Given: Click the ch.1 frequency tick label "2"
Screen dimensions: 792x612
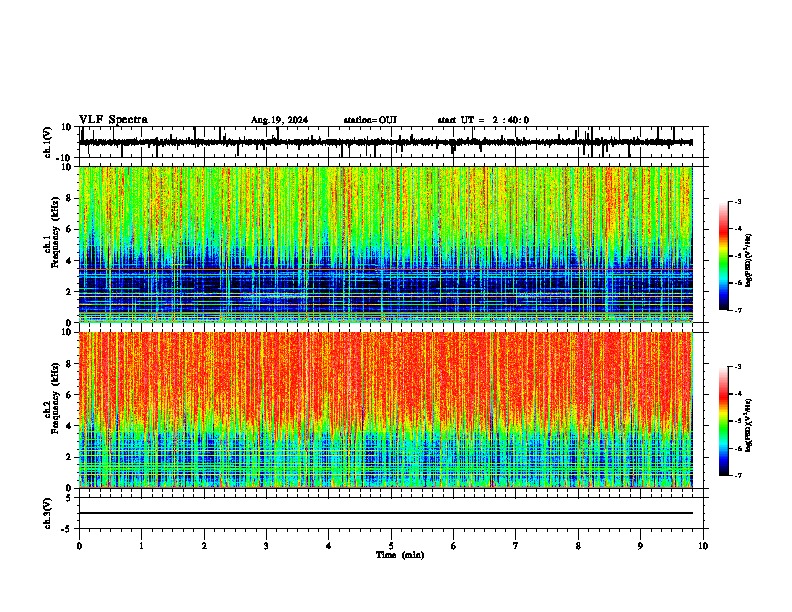Looking at the screenshot, I should point(70,291).
